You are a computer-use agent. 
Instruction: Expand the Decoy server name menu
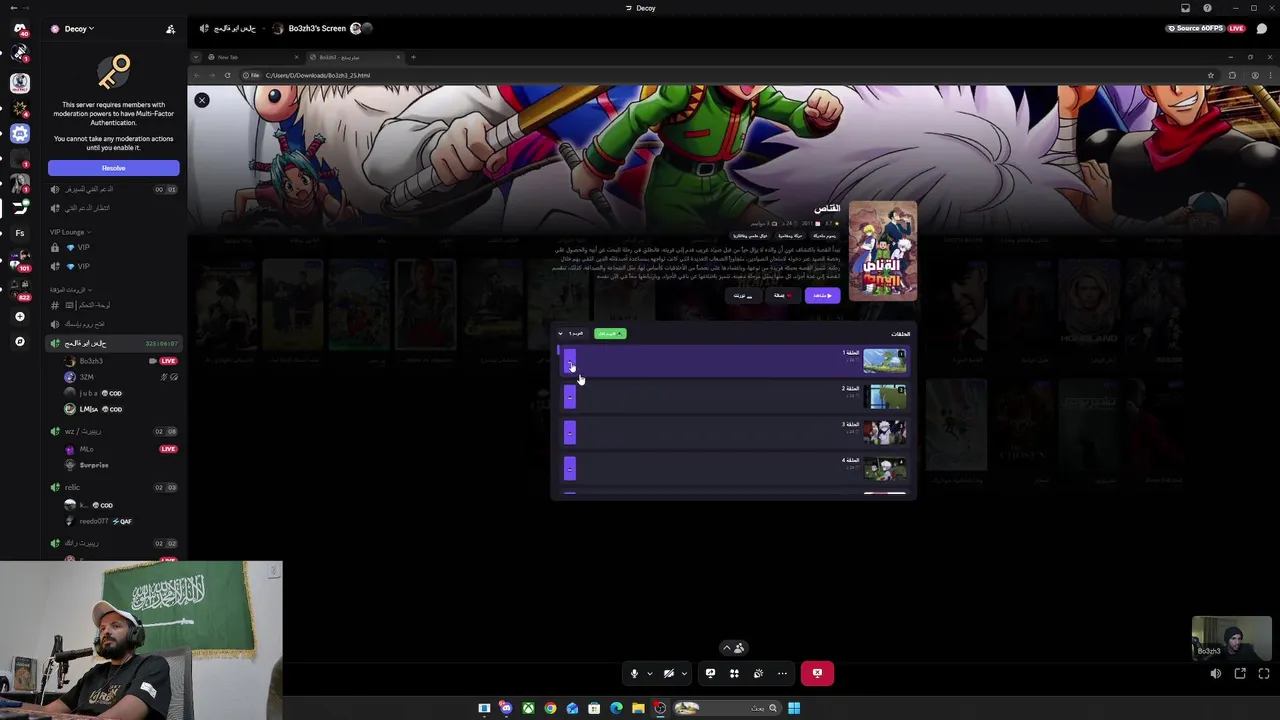click(x=80, y=29)
